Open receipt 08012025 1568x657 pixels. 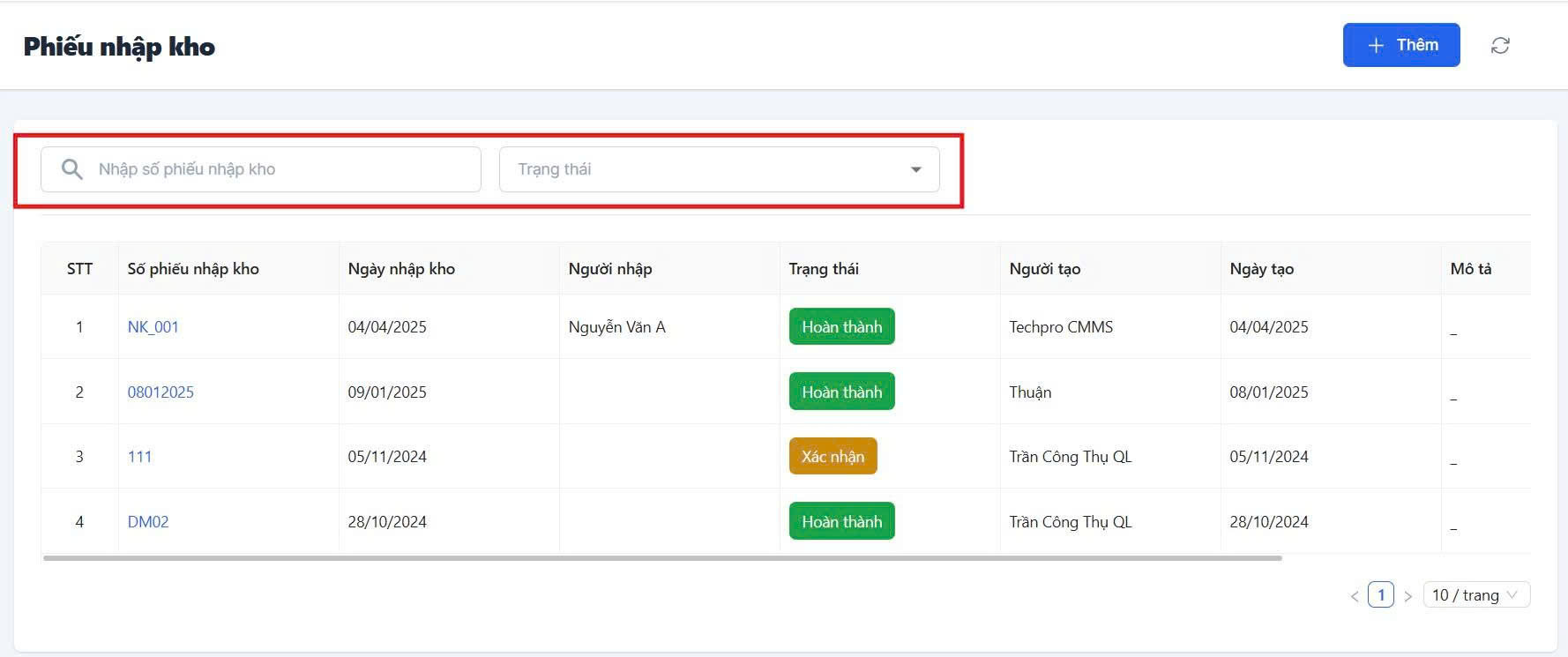pos(161,392)
